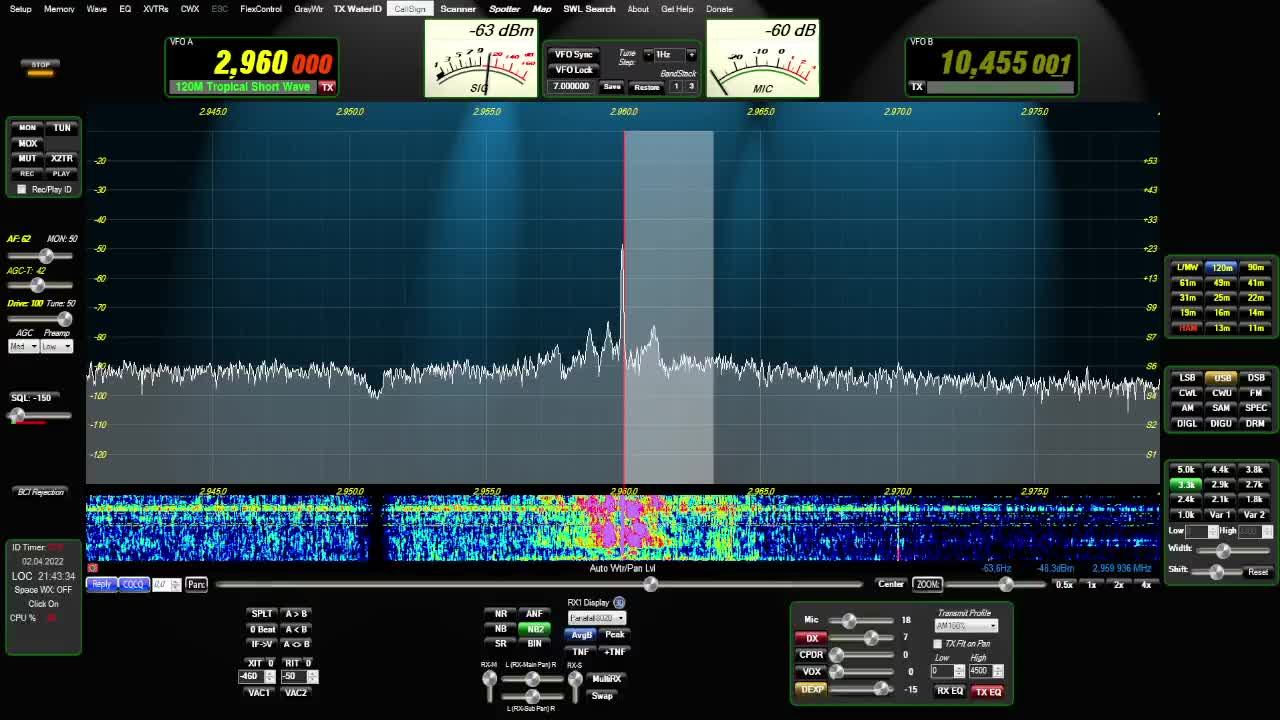Toggle the MON monitor button
The height and width of the screenshot is (720, 1280).
(27, 128)
